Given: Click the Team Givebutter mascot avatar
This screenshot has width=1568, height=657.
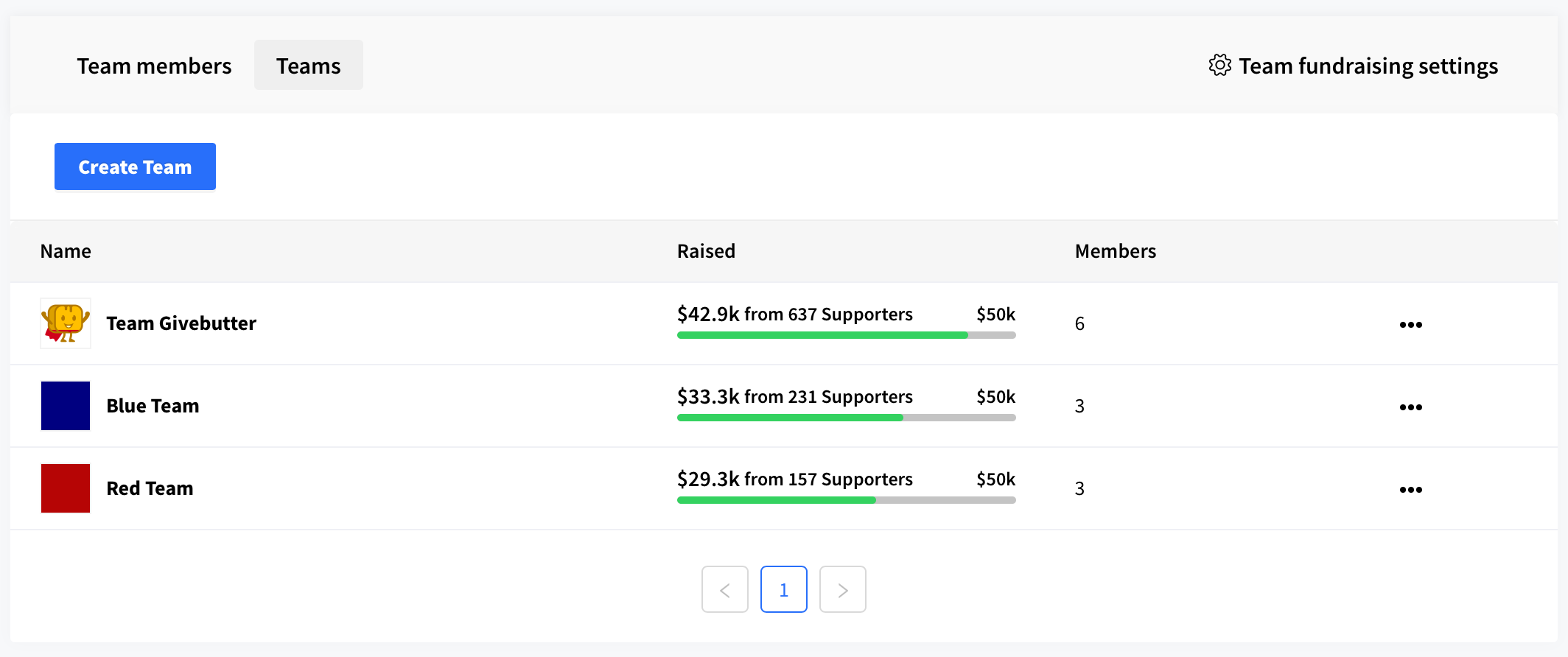Looking at the screenshot, I should click(66, 323).
